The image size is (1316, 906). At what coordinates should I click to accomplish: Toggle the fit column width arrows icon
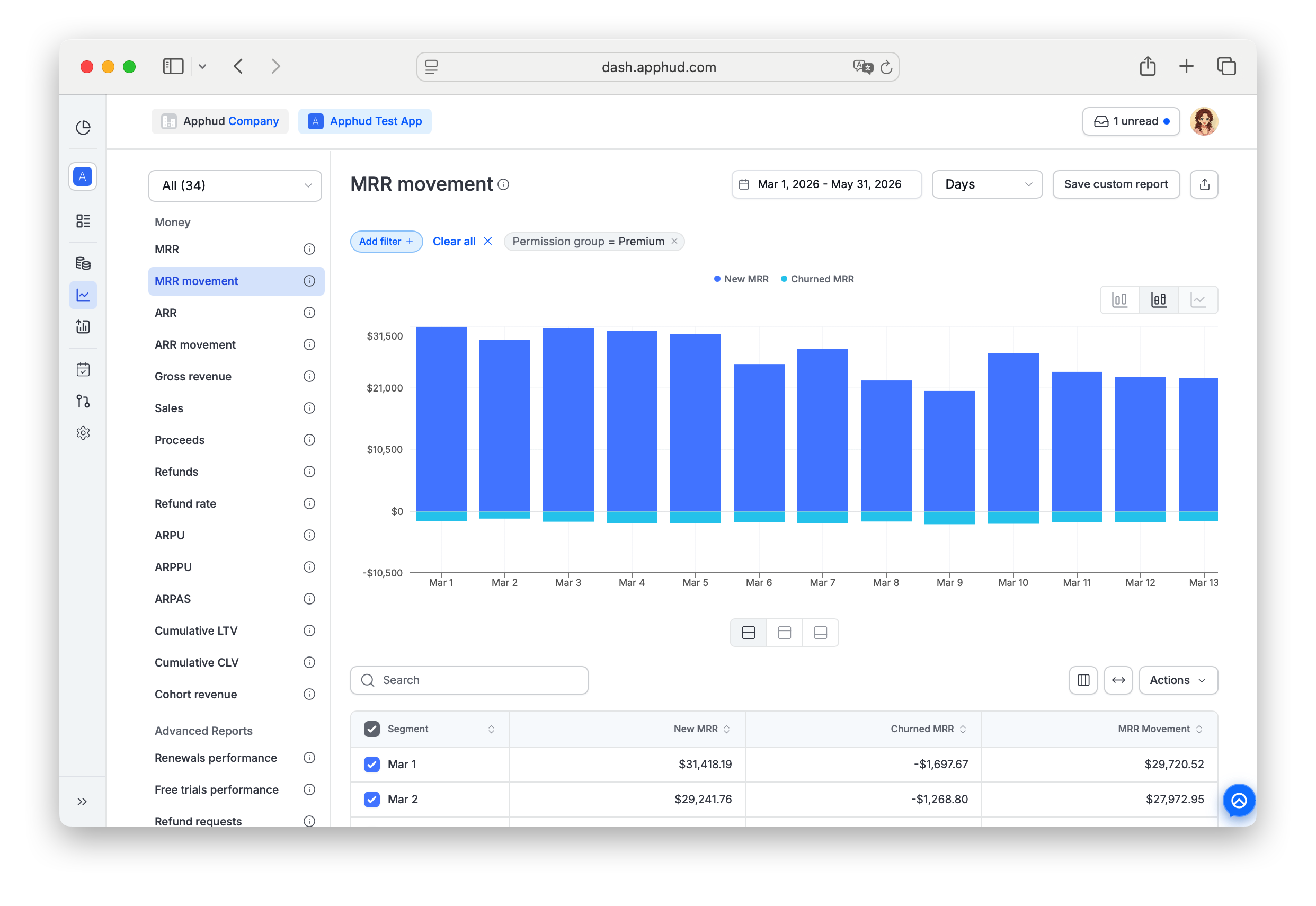point(1118,680)
